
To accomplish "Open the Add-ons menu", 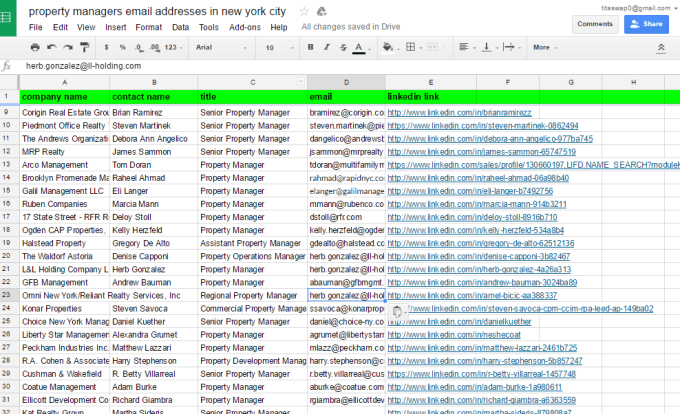I will click(x=245, y=27).
